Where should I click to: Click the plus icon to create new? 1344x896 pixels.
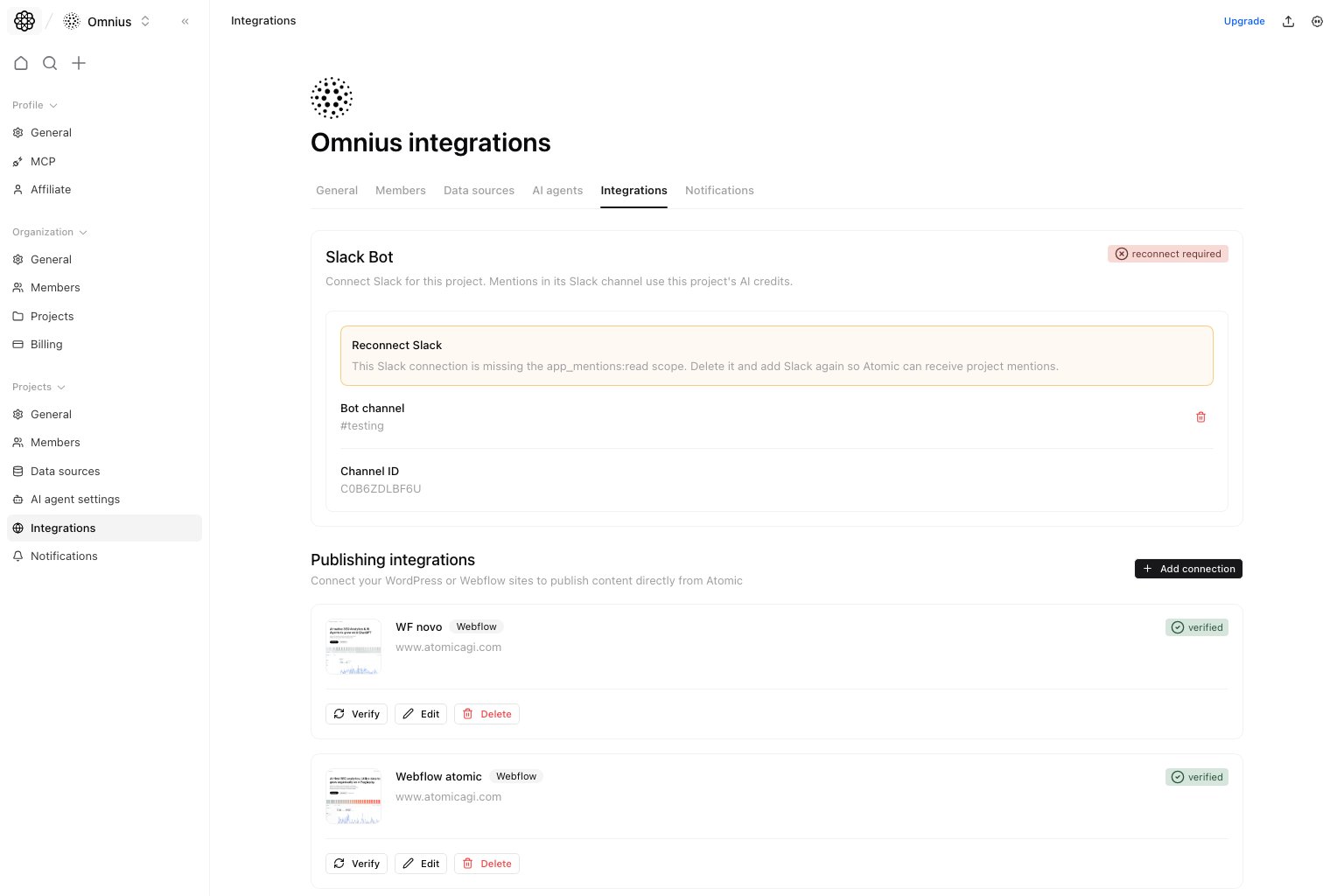pos(79,63)
